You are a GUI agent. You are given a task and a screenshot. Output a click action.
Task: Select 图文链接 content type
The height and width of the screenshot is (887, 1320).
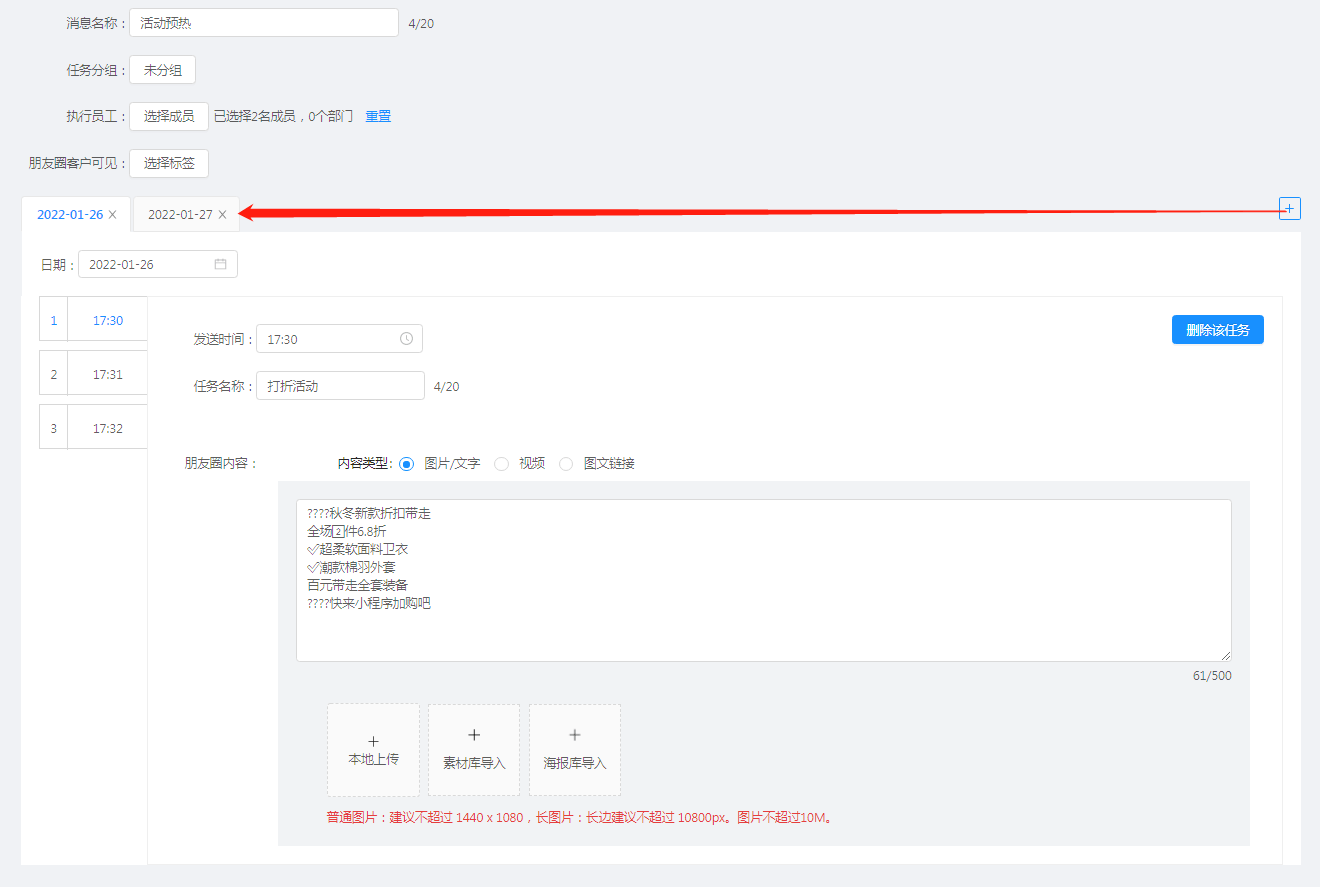coord(566,464)
